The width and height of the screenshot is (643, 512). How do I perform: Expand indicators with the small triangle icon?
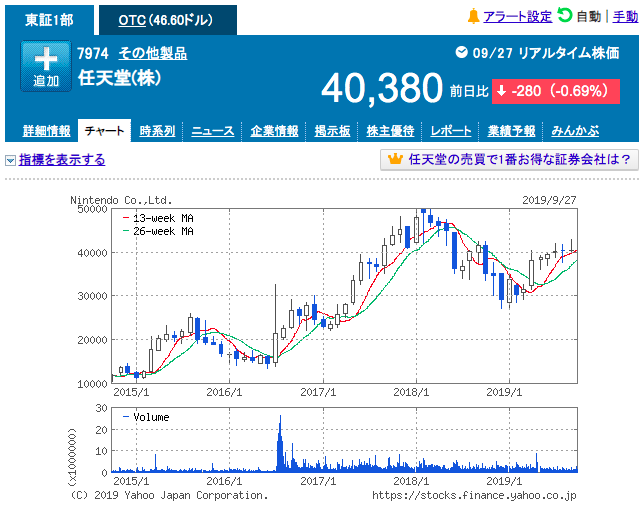(10, 160)
